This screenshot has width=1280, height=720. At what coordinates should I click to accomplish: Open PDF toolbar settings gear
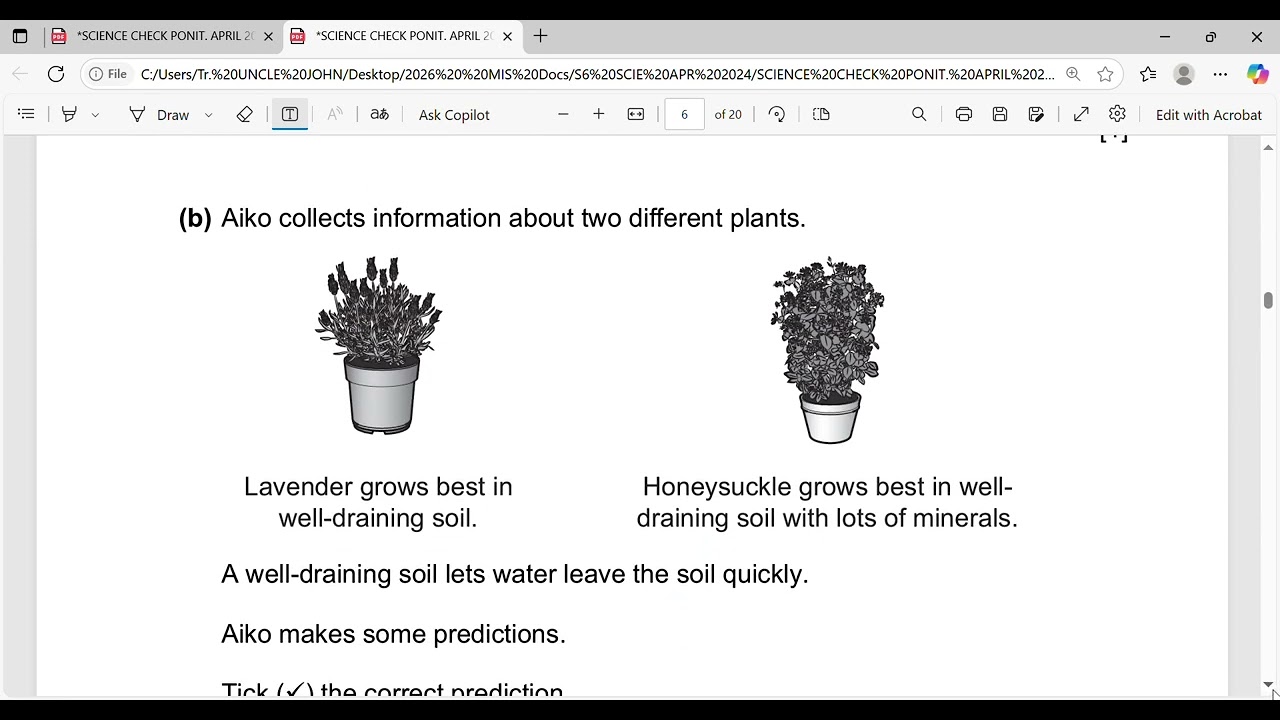[1118, 115]
